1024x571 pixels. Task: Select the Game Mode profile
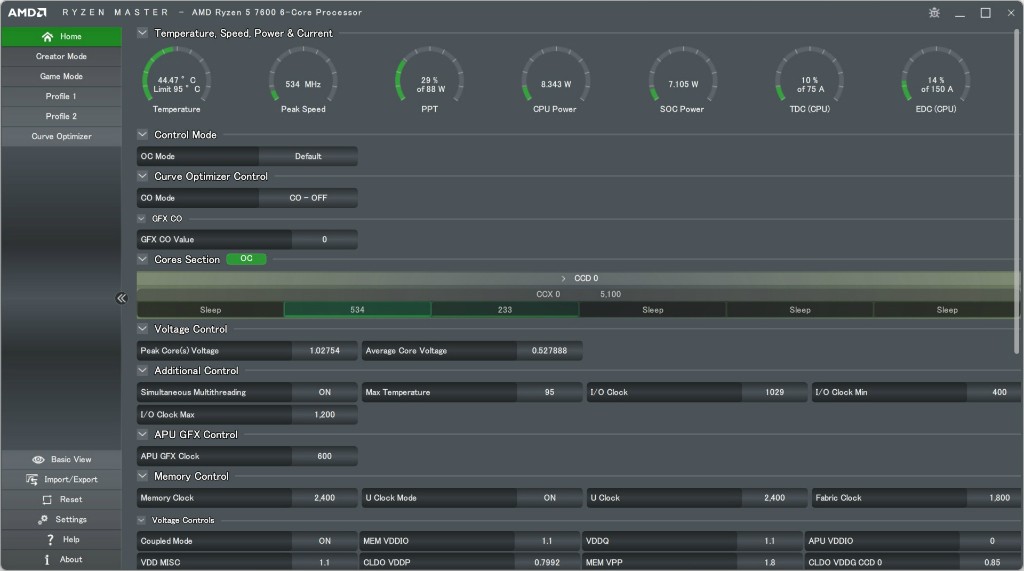pos(61,77)
